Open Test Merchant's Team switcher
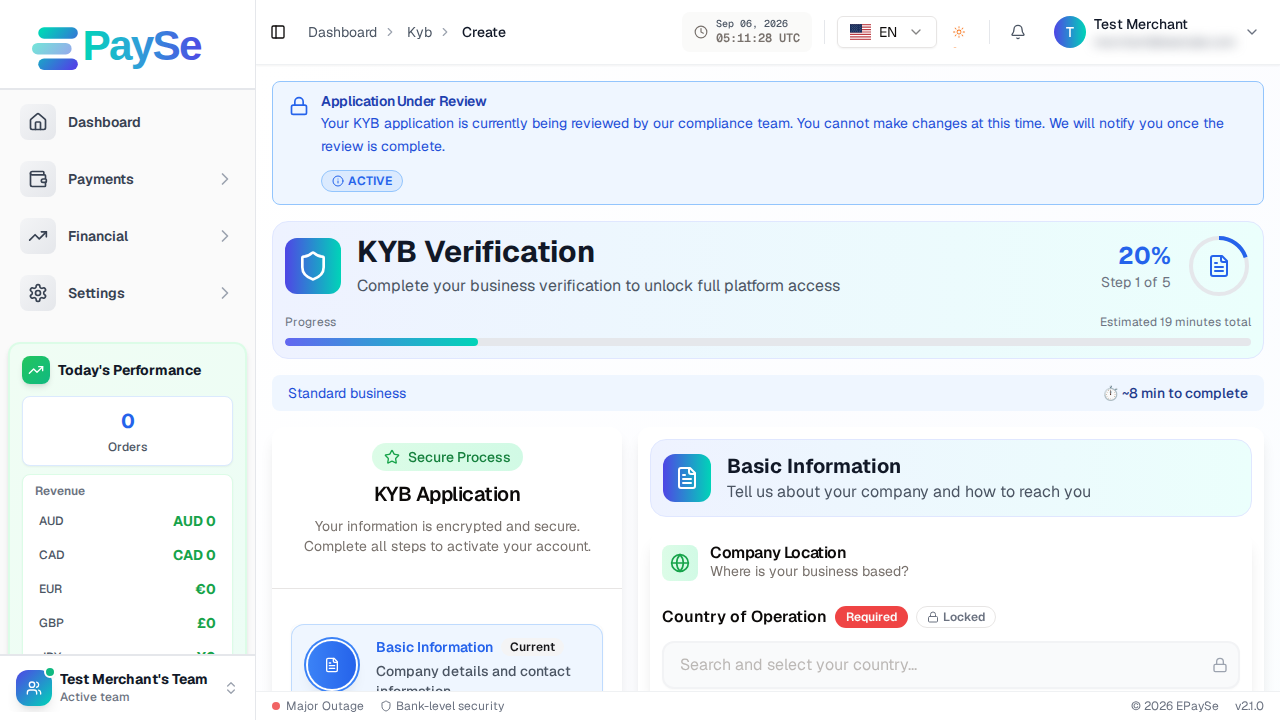This screenshot has height=720, width=1280. coord(128,688)
